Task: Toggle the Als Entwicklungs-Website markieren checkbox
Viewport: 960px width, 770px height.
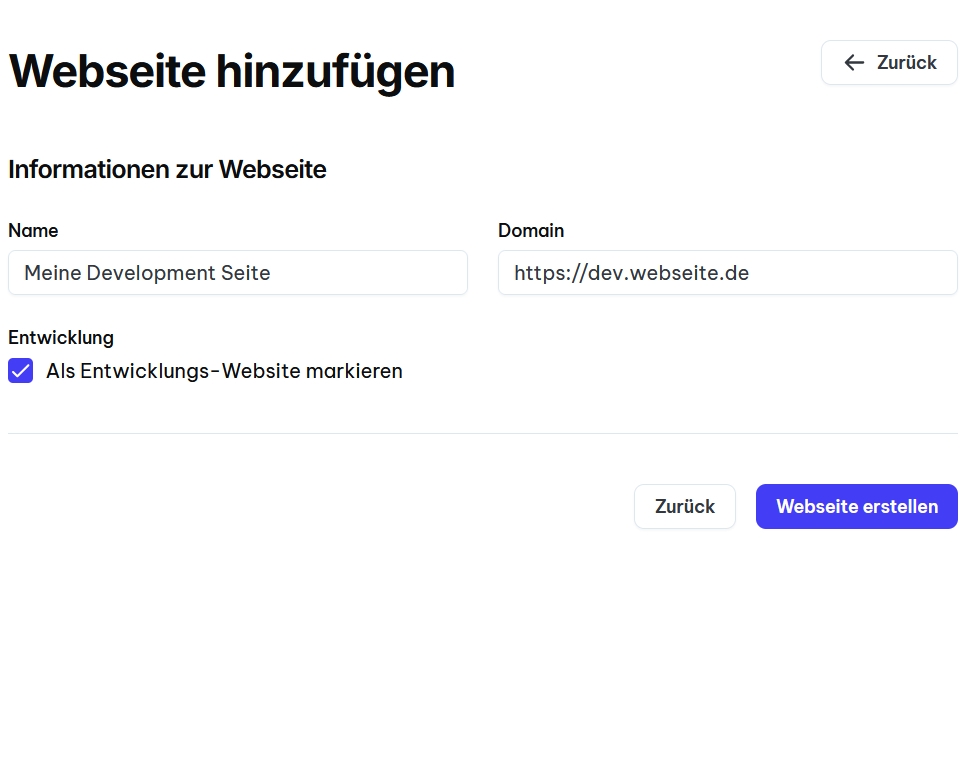Action: 20,370
